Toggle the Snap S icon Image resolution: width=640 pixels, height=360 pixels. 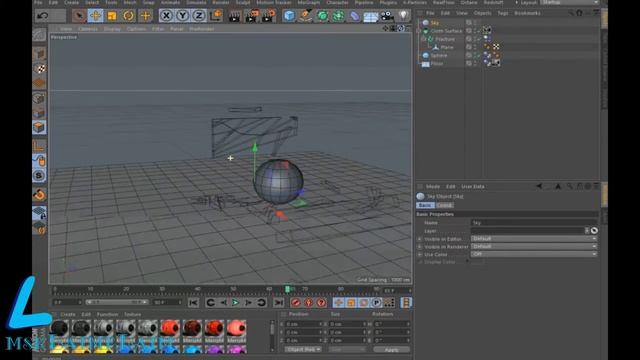pyautogui.click(x=39, y=176)
